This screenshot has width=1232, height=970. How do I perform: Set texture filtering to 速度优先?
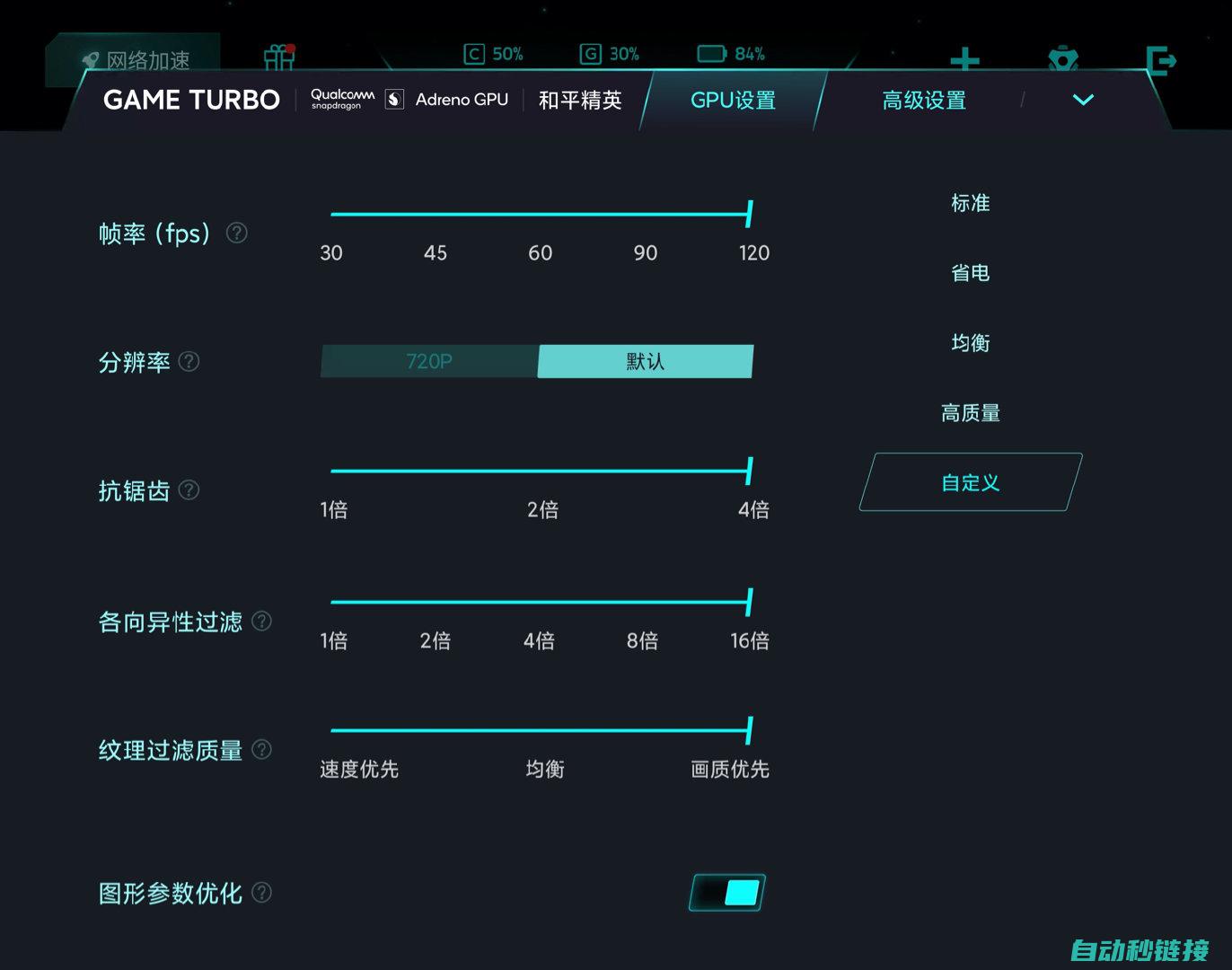tap(359, 770)
